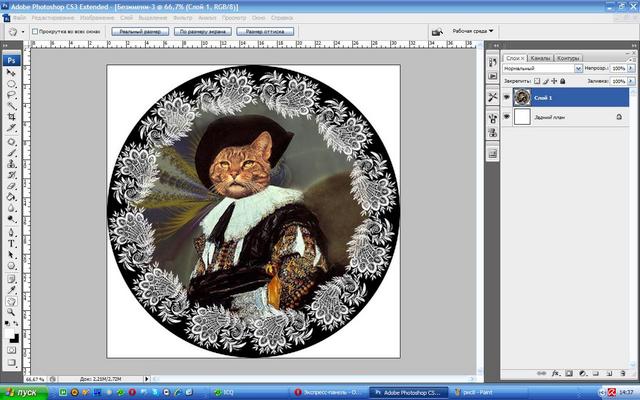This screenshot has height=400, width=640.
Task: Select the Crop tool
Action: click(11, 117)
